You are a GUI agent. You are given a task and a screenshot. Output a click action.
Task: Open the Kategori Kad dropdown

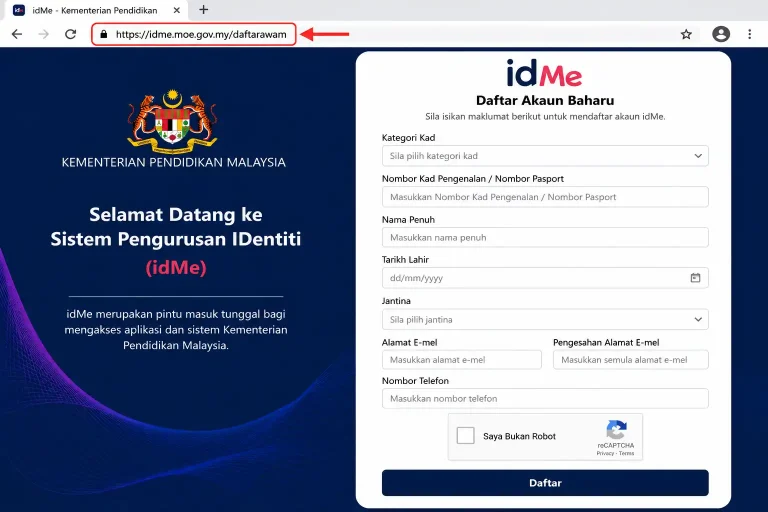545,156
